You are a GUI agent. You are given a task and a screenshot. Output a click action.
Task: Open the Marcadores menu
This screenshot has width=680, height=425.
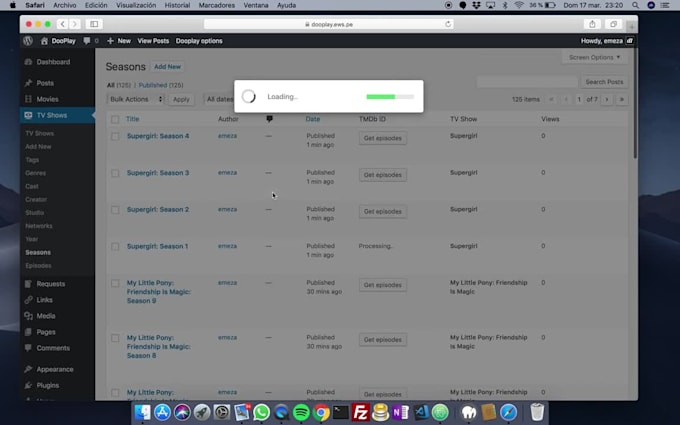point(216,5)
